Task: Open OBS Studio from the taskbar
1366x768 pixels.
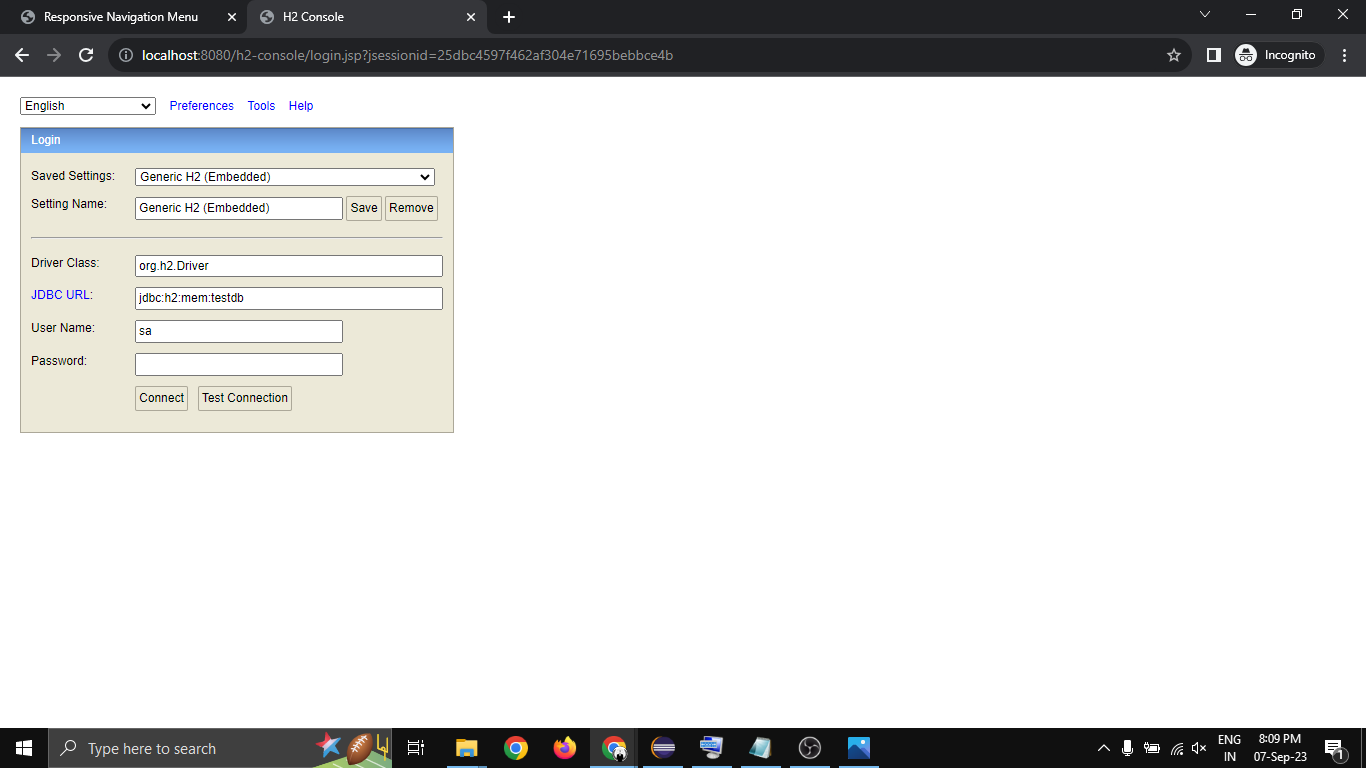Action: point(810,748)
